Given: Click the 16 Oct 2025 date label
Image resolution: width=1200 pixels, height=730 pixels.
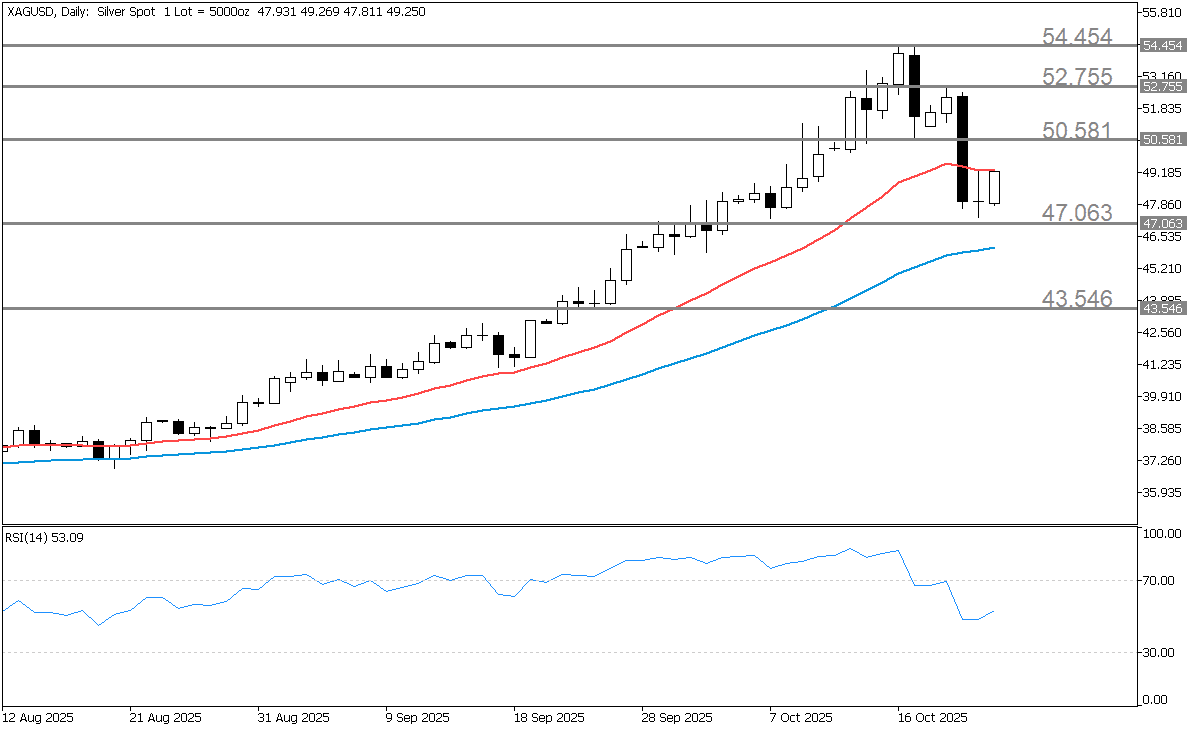Looking at the screenshot, I should (932, 718).
